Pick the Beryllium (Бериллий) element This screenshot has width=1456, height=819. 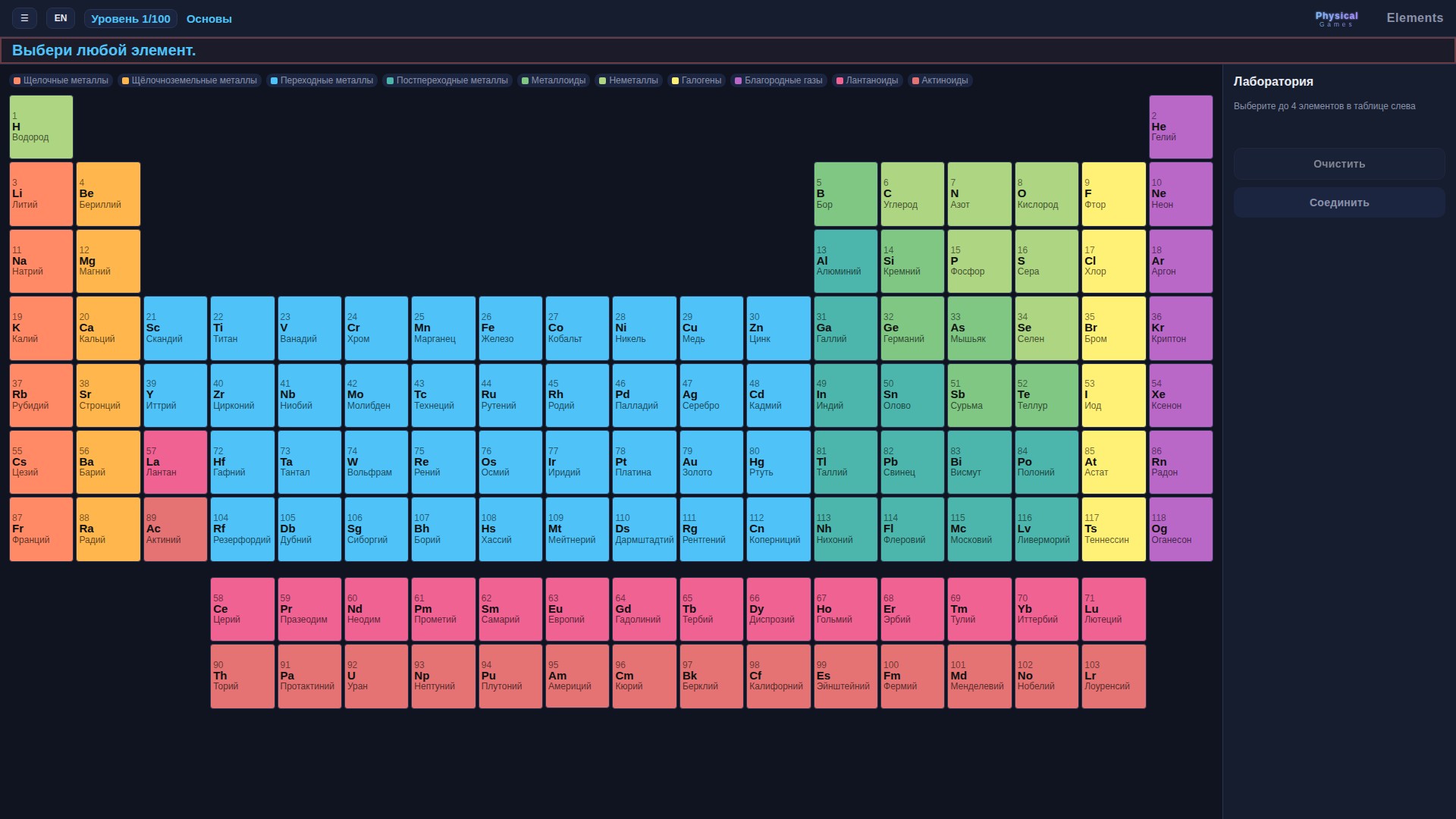click(x=108, y=194)
